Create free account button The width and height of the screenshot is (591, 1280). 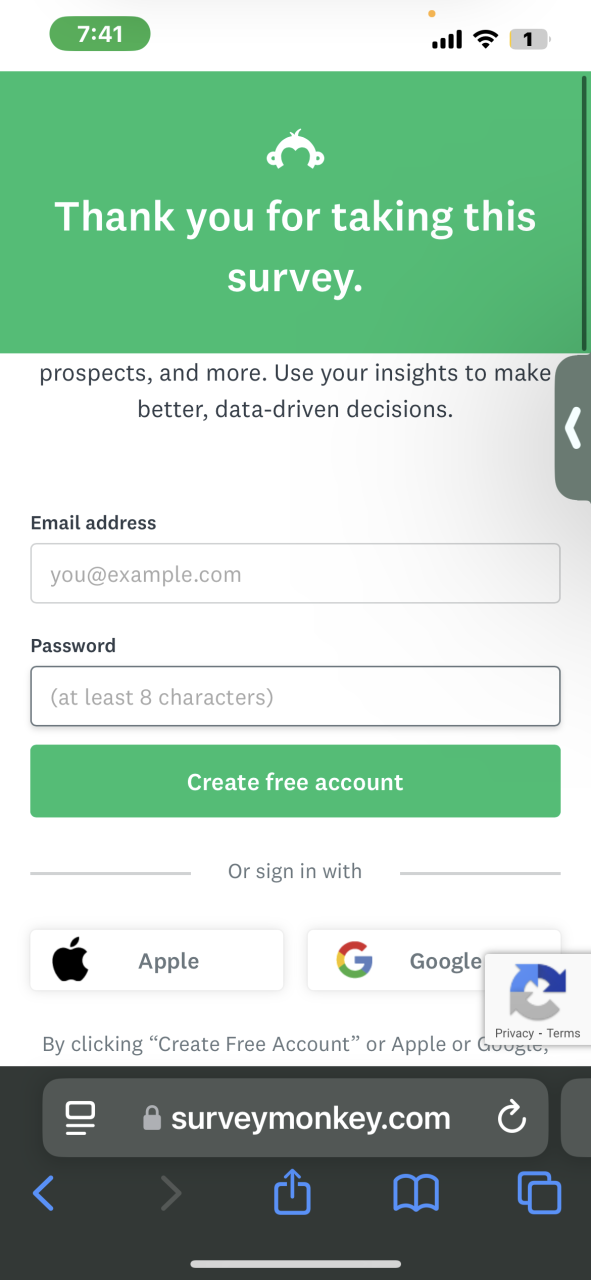(x=295, y=781)
